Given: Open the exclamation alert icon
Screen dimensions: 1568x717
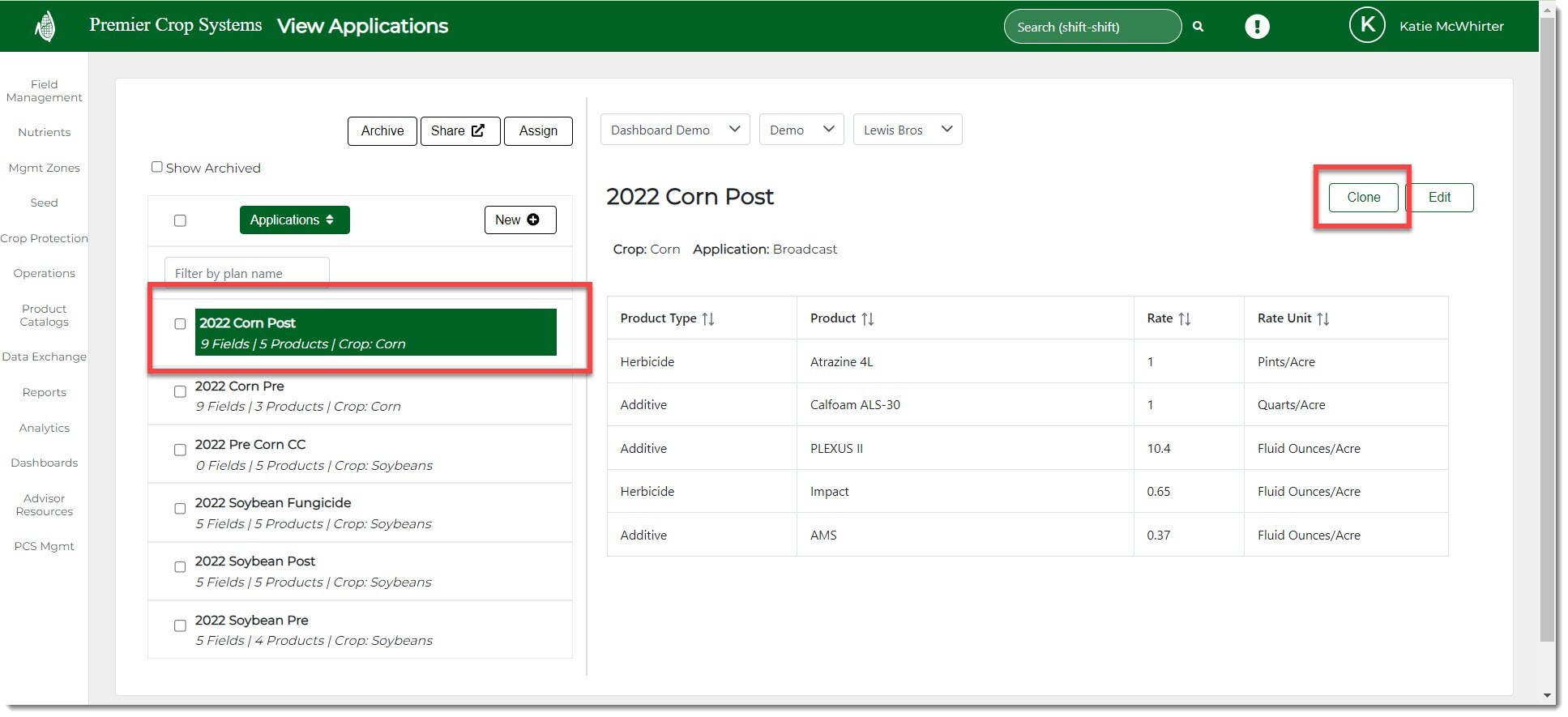Looking at the screenshot, I should coord(1257,27).
